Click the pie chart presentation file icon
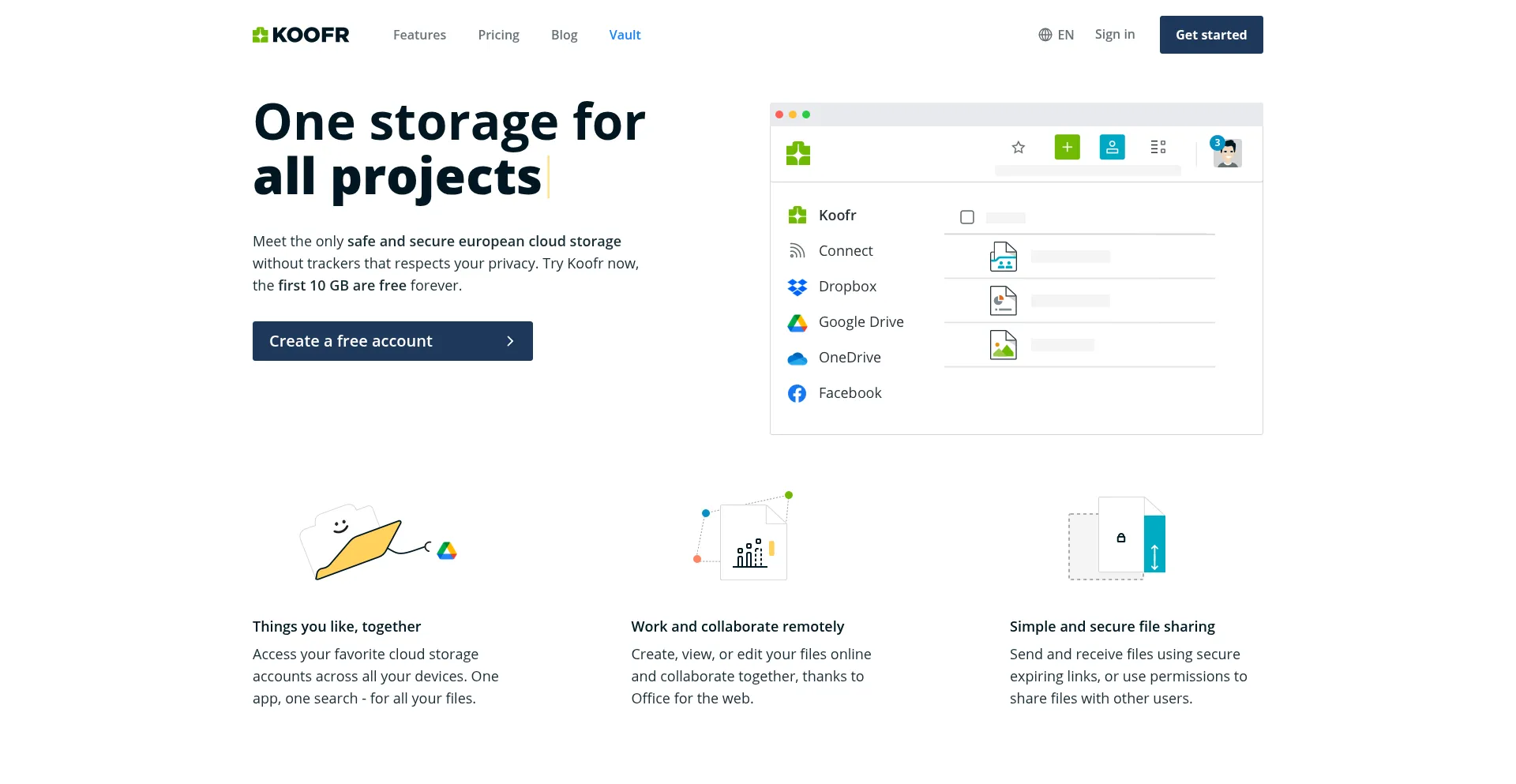 coord(1004,301)
